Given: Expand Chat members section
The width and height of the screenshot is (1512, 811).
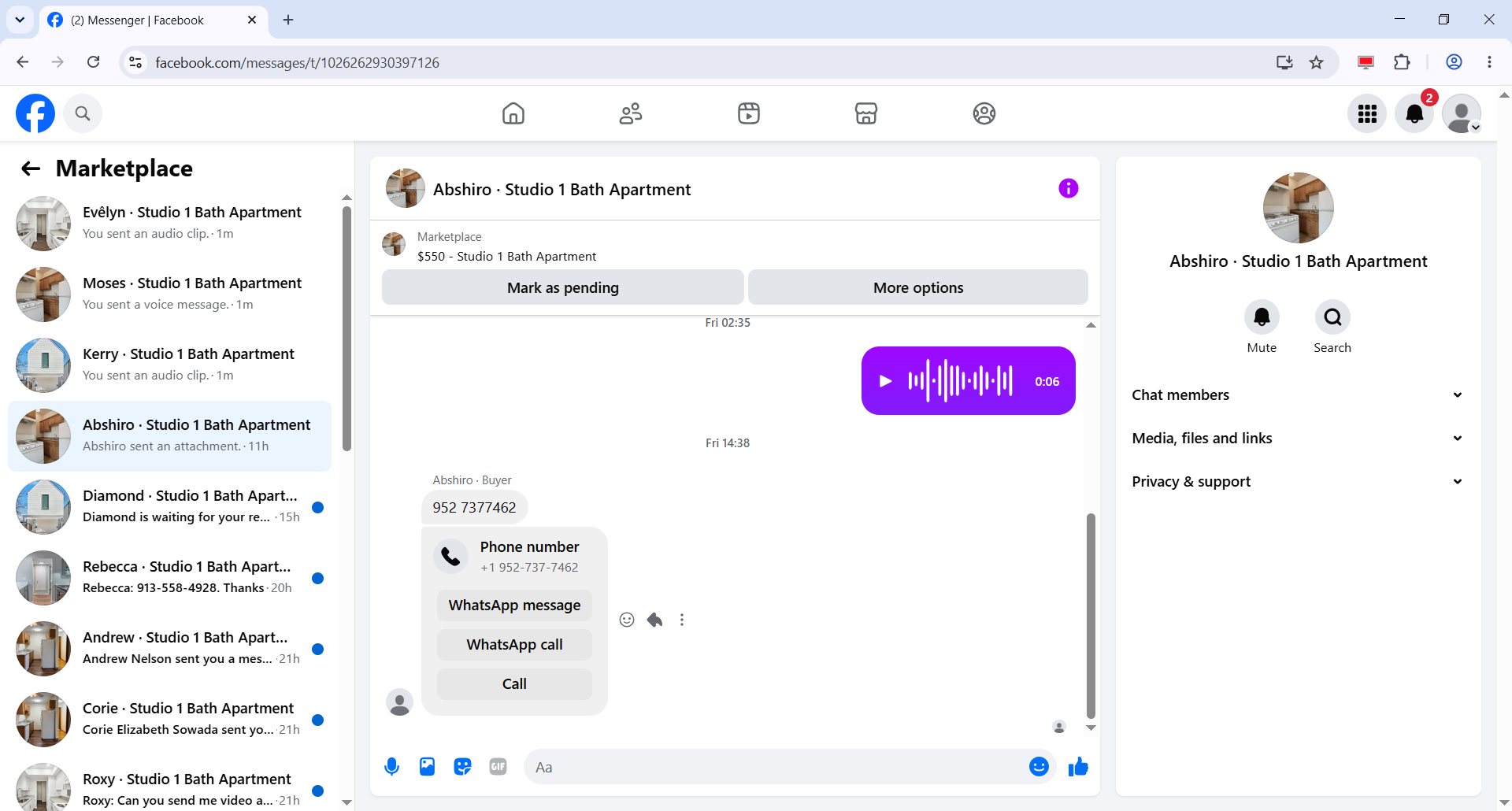Looking at the screenshot, I should click(x=1298, y=395).
